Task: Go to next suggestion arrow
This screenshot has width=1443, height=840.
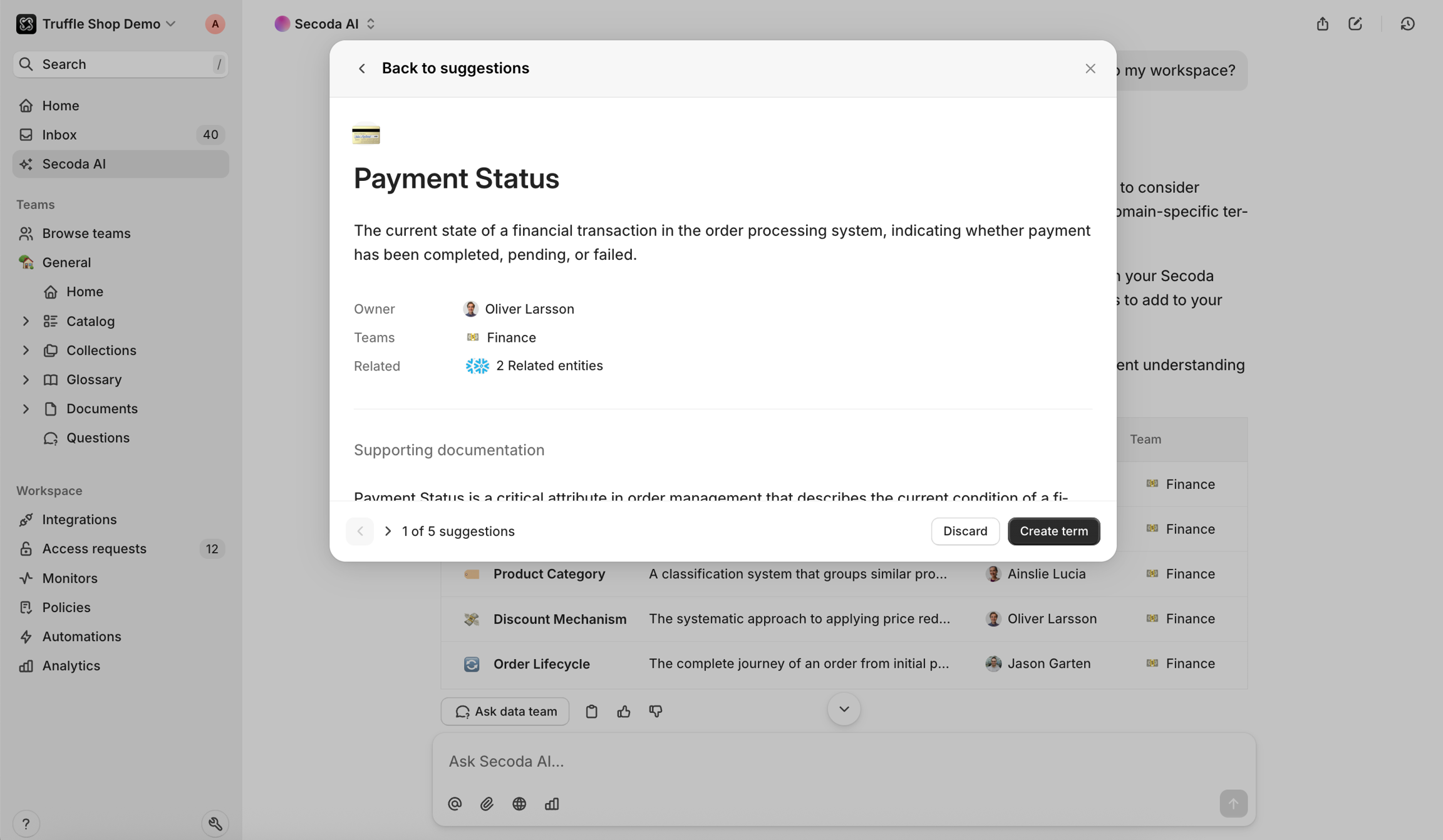Action: (x=388, y=531)
